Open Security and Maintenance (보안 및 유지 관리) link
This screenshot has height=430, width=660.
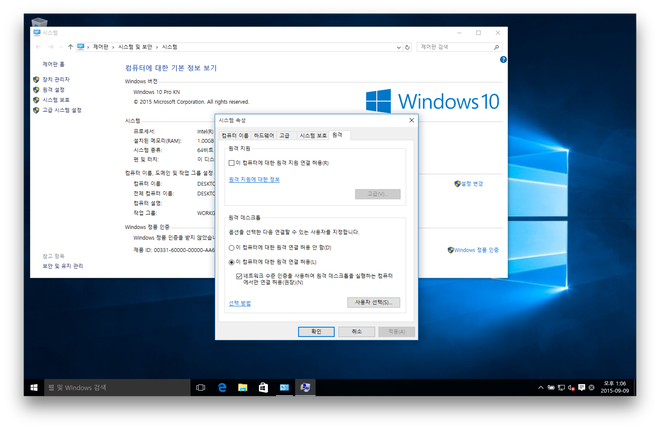click(x=63, y=266)
